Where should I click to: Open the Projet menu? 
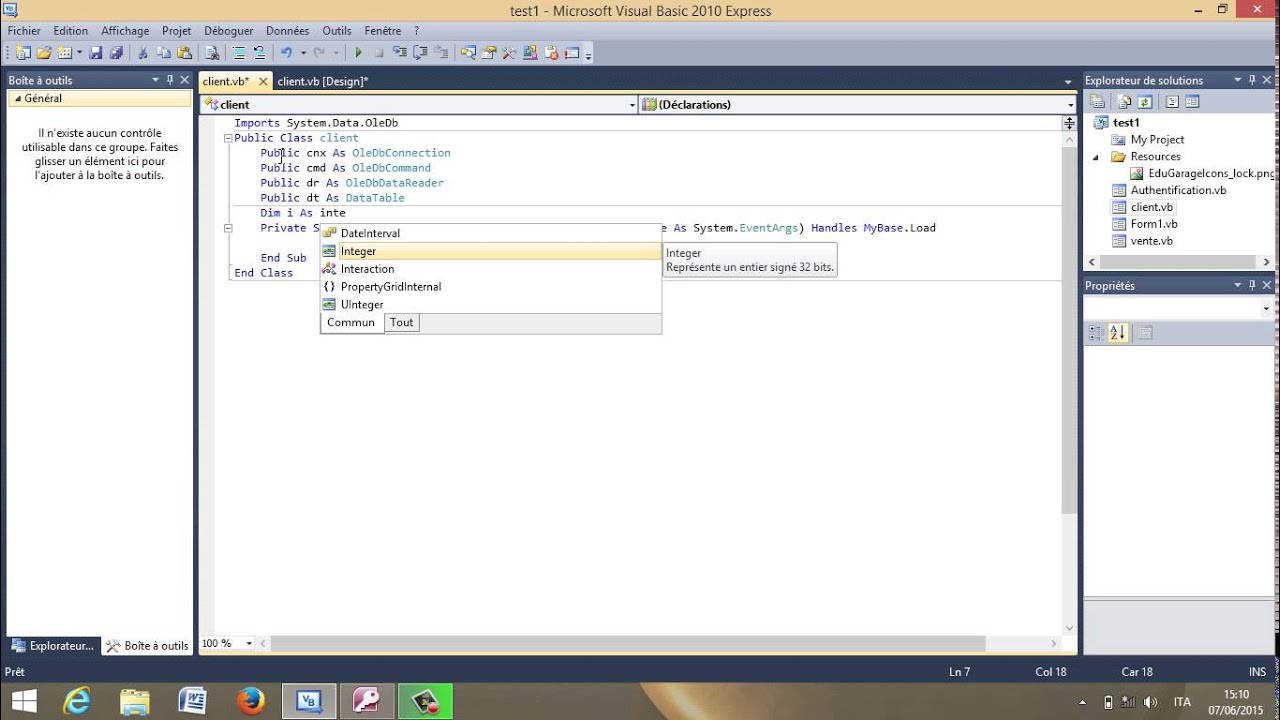(x=176, y=31)
